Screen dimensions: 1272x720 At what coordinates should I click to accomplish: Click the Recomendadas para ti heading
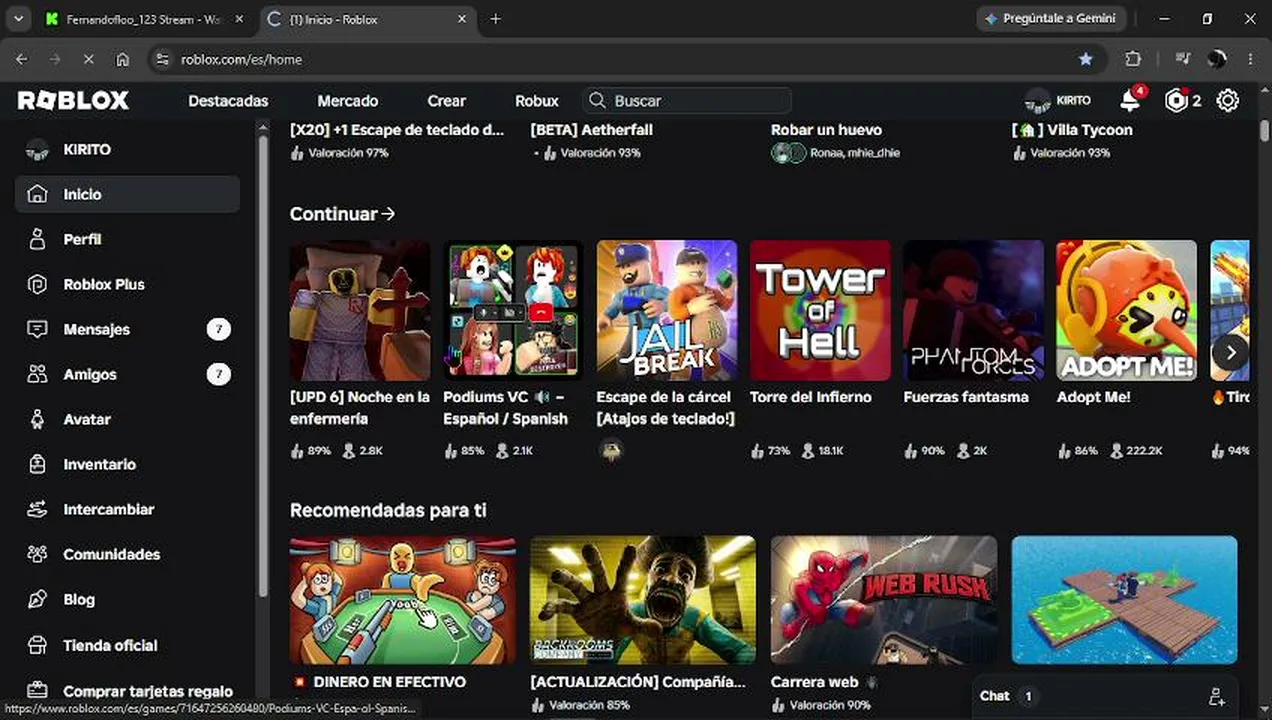tap(388, 510)
